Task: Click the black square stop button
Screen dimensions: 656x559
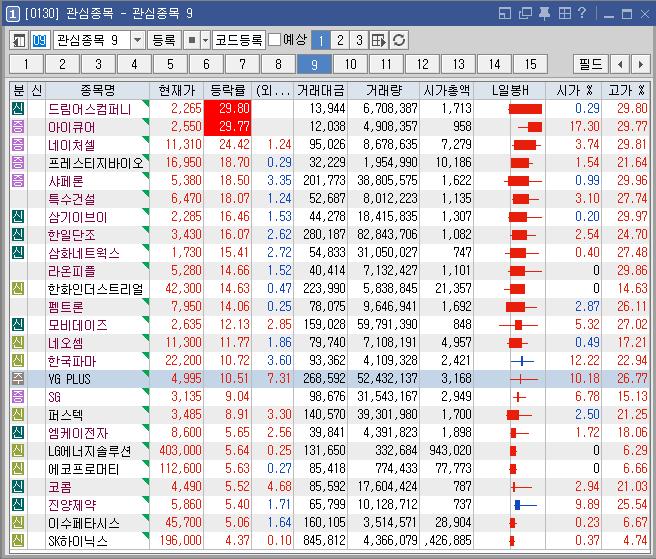Action: click(192, 41)
